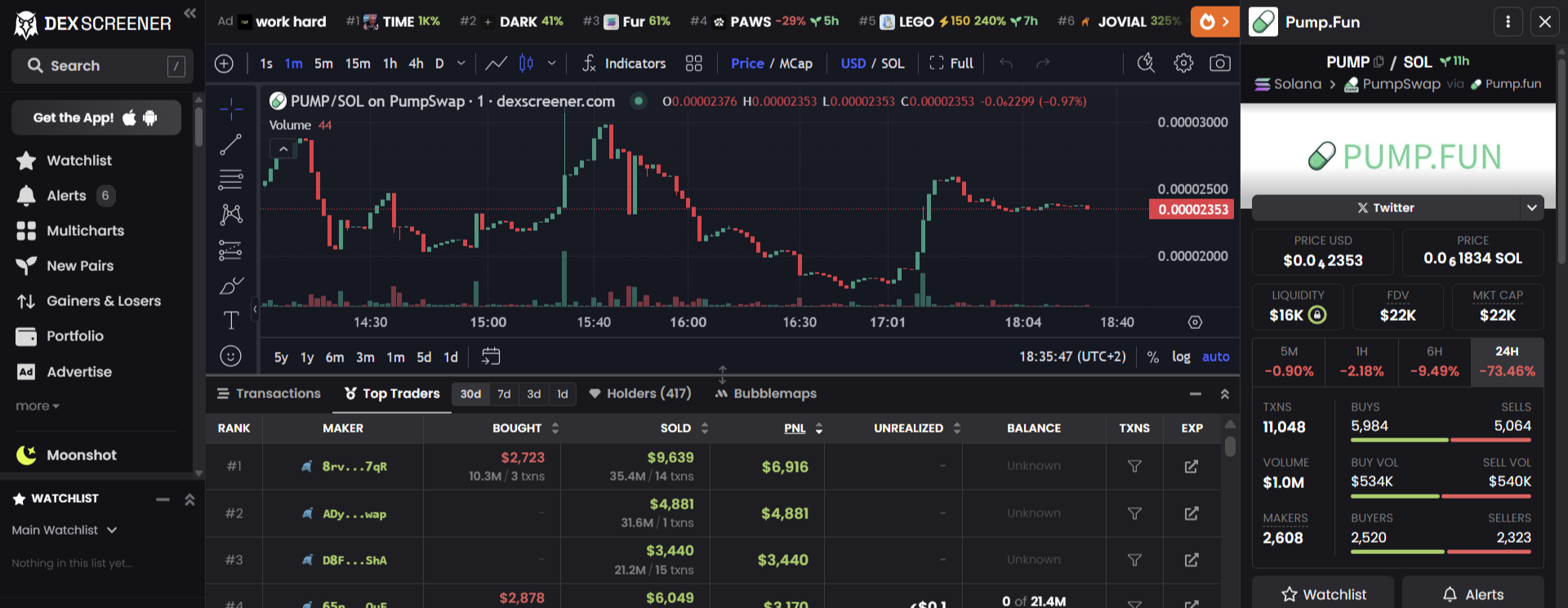The width and height of the screenshot is (1568, 608).
Task: Maximize the trades panel with double chevron
Action: [1225, 394]
